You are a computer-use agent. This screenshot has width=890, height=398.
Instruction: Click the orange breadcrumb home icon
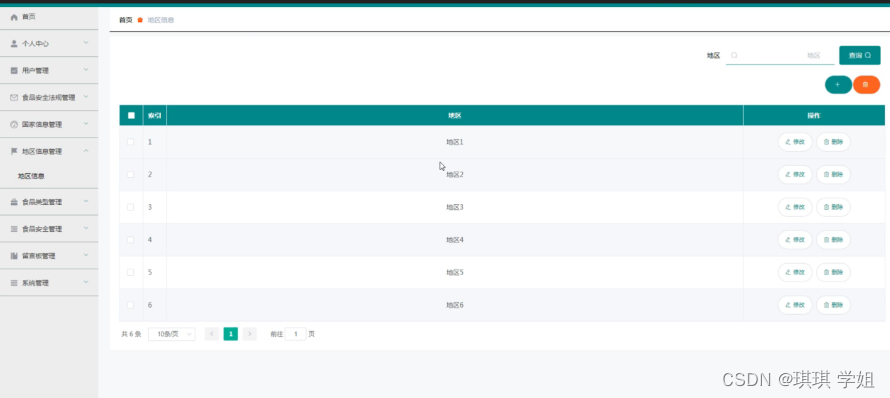[x=140, y=20]
